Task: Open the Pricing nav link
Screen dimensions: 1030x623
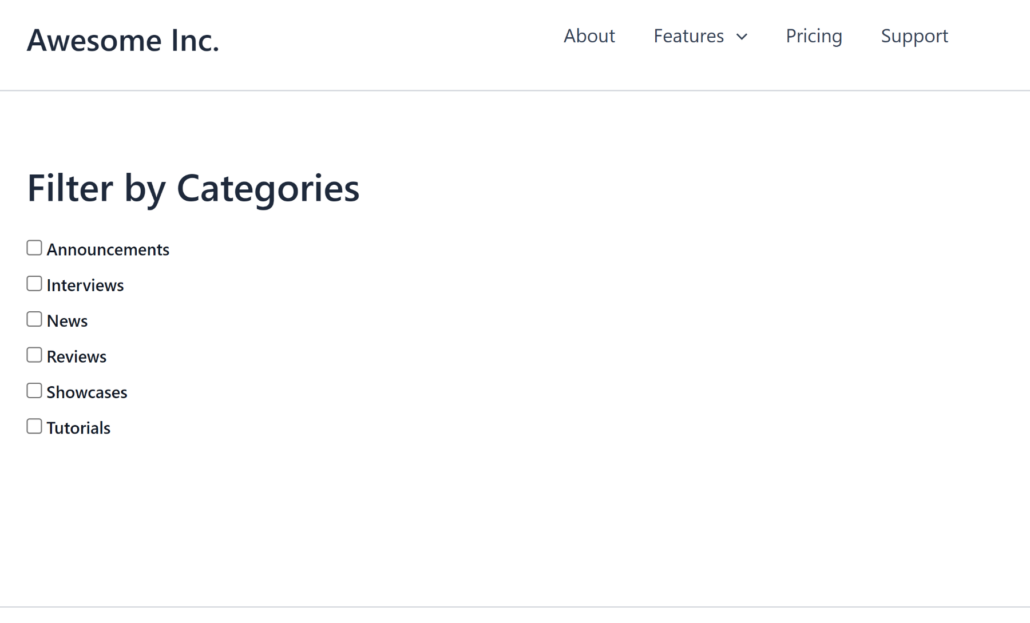Action: coord(813,36)
